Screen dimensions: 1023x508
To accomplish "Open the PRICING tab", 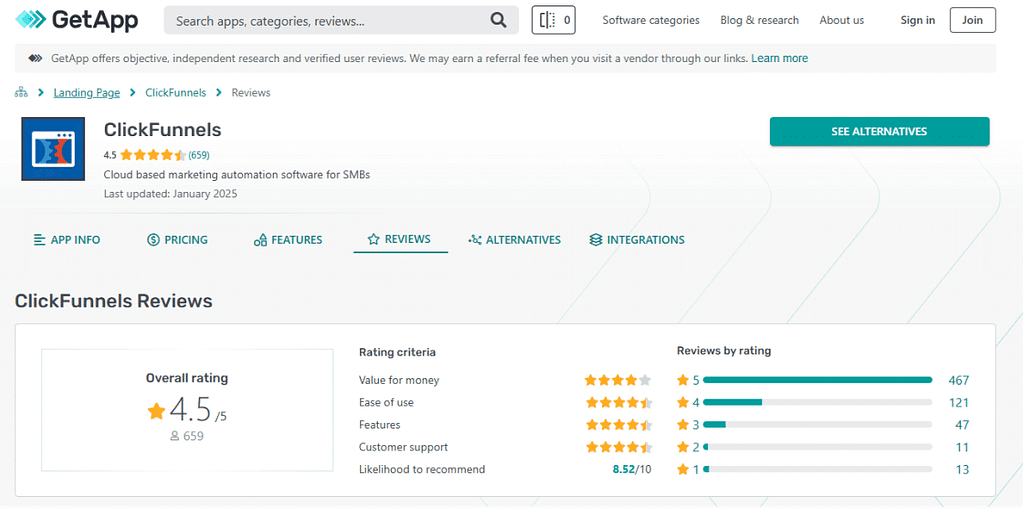I will 177,240.
